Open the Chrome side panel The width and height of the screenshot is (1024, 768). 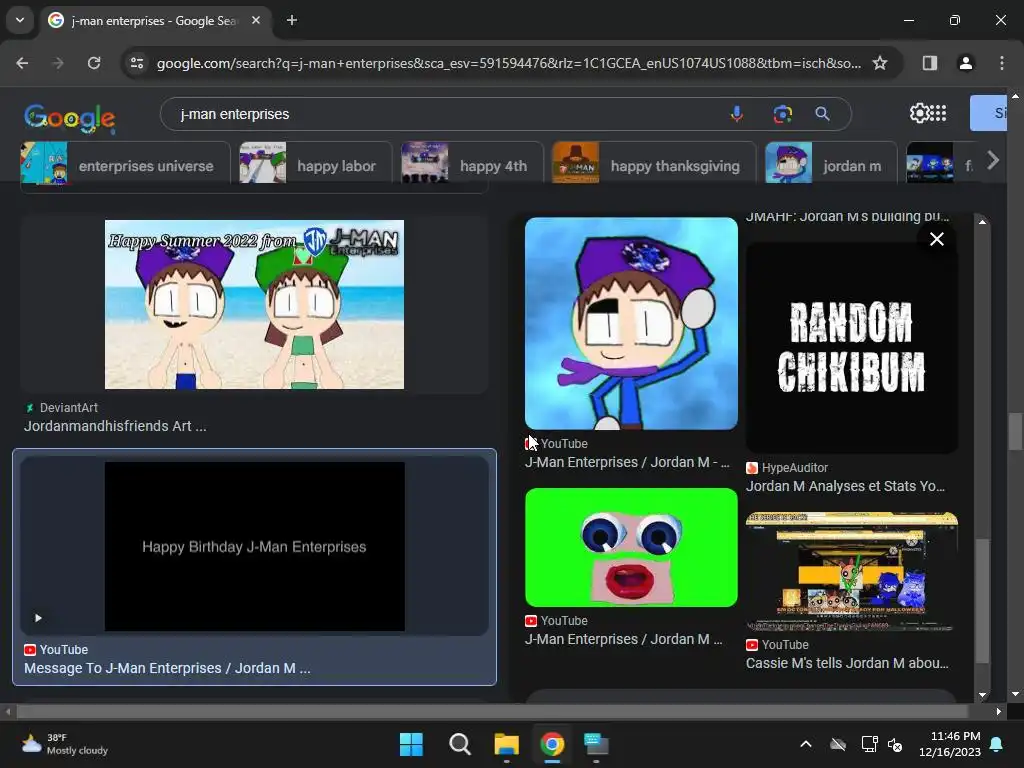point(929,63)
